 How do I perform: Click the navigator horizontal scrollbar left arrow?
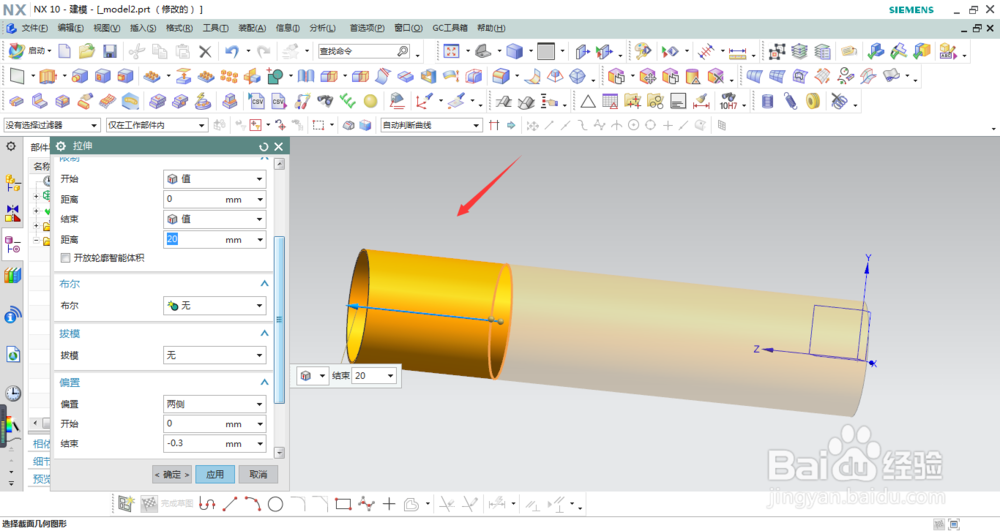pos(35,423)
